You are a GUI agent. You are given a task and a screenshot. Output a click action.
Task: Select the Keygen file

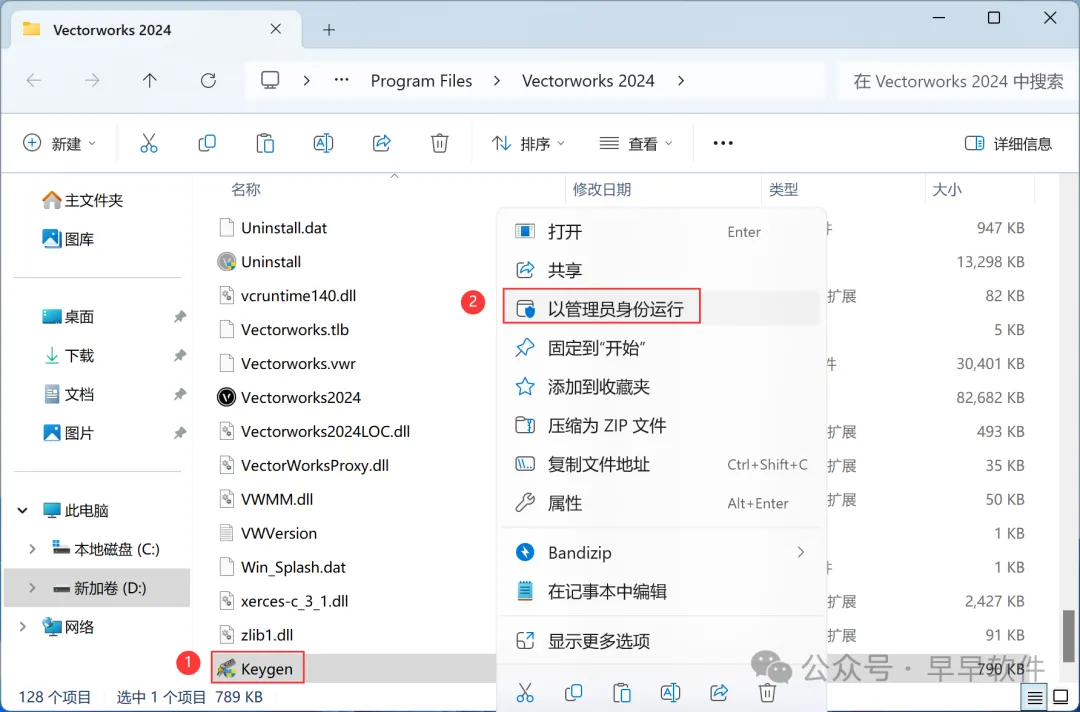pyautogui.click(x=258, y=668)
